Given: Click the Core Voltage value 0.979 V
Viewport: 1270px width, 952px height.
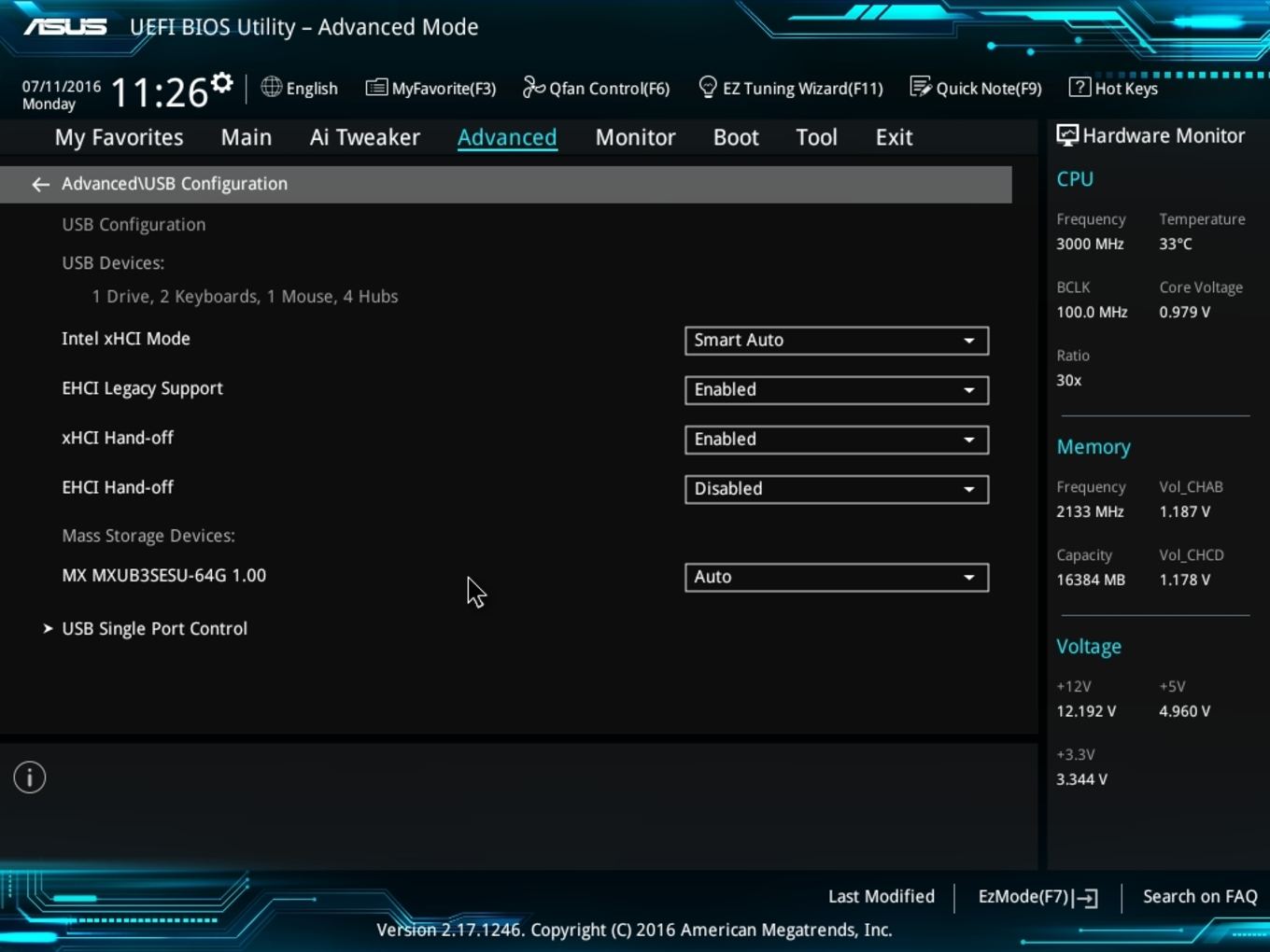Looking at the screenshot, I should coord(1185,313).
